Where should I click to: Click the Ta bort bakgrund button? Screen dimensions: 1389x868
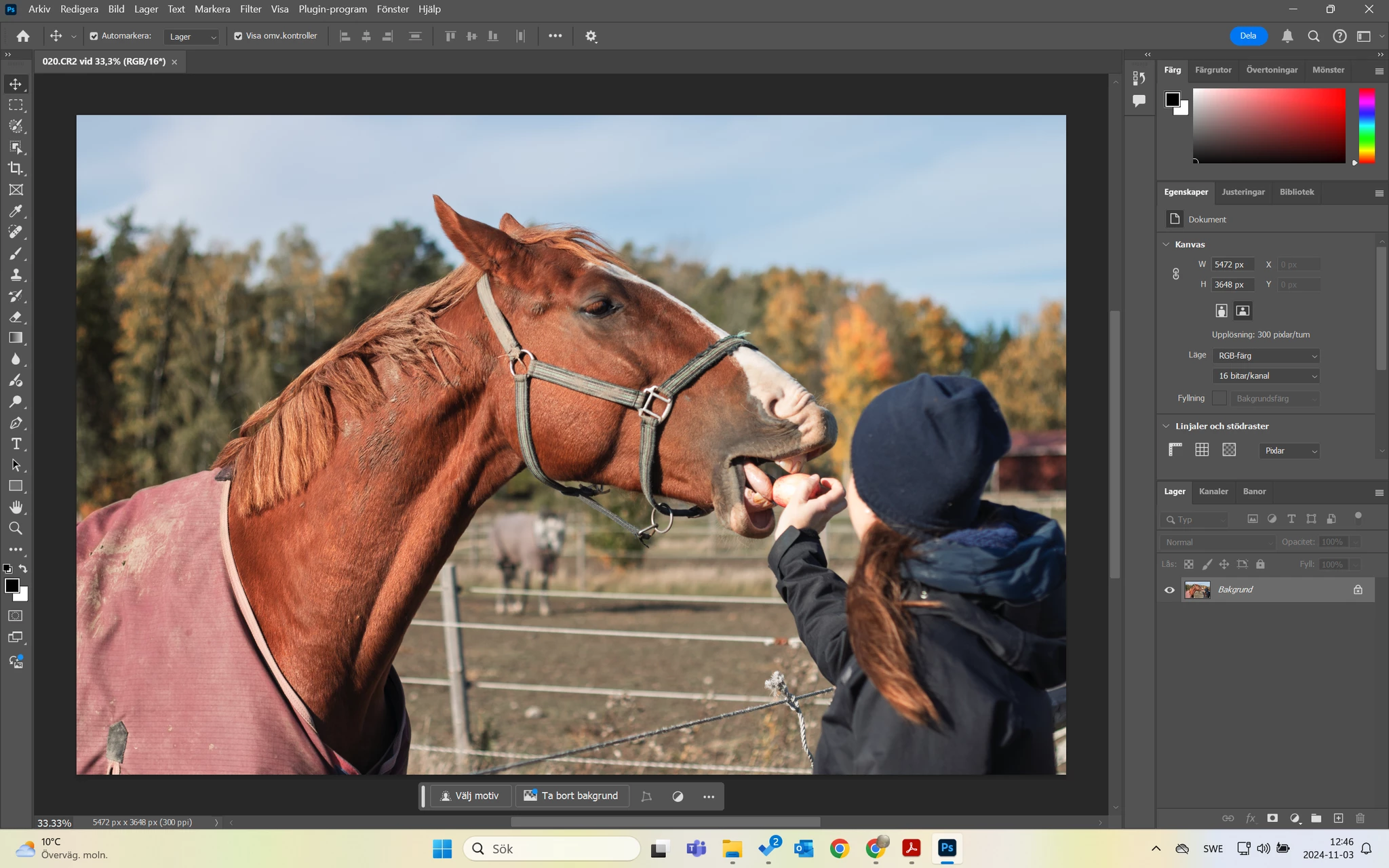click(571, 795)
